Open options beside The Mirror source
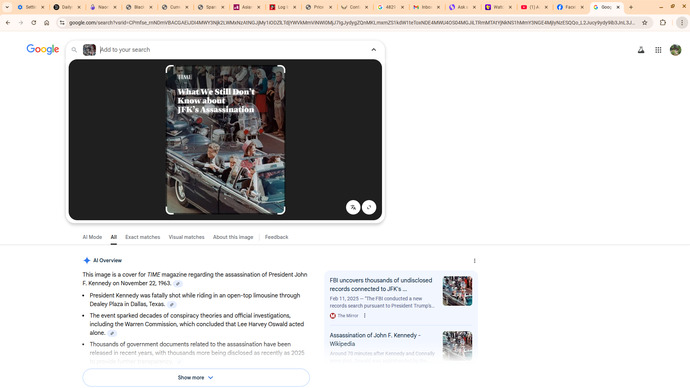The image size is (690, 388). pos(364,316)
